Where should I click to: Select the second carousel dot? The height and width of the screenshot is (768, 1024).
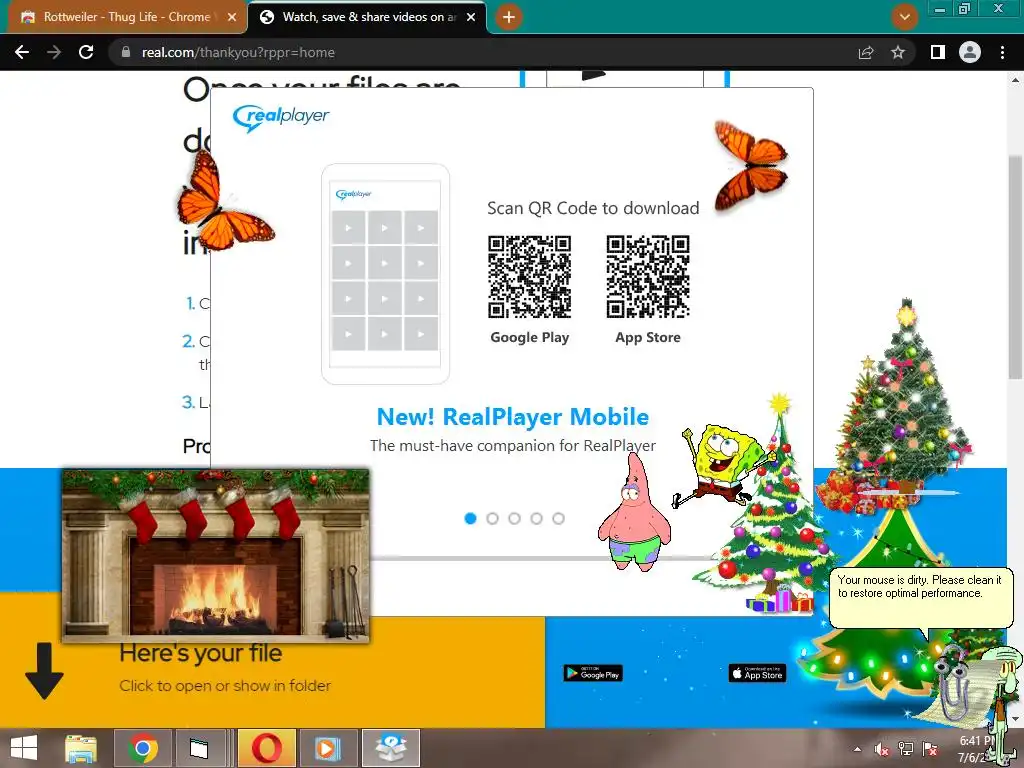(x=492, y=519)
